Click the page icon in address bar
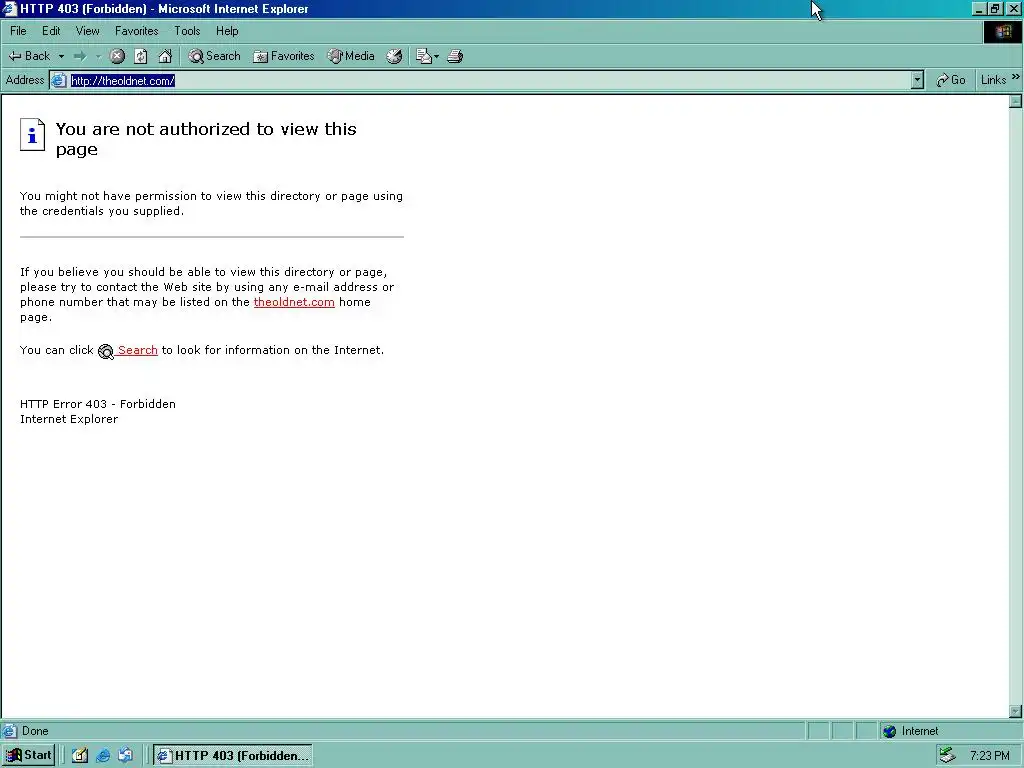Viewport: 1024px width, 768px height. (59, 80)
